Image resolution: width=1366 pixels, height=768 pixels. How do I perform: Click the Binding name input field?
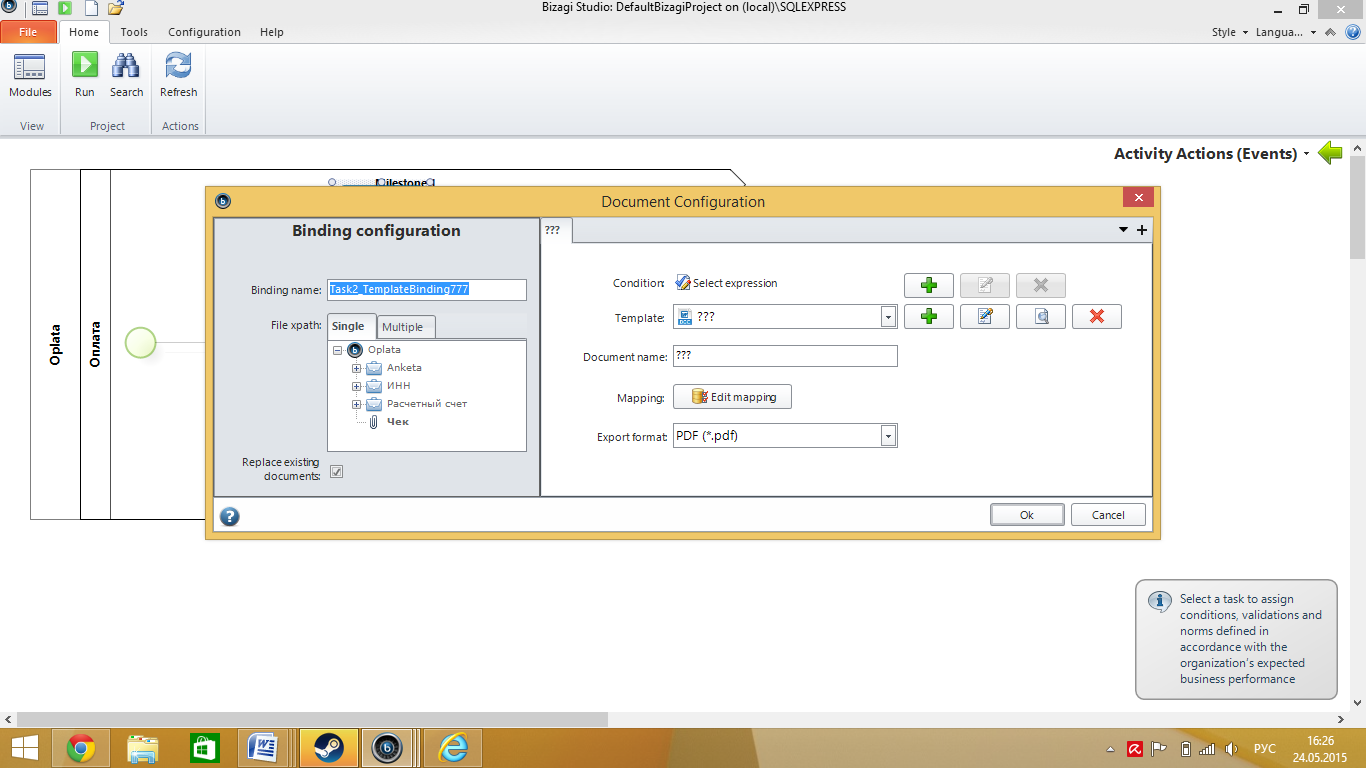pos(427,290)
